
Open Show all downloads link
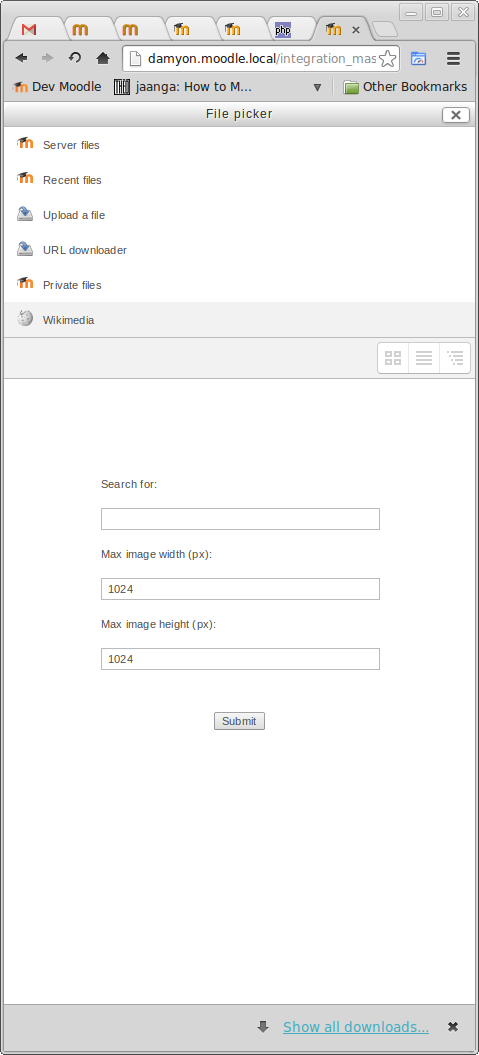click(x=356, y=1027)
